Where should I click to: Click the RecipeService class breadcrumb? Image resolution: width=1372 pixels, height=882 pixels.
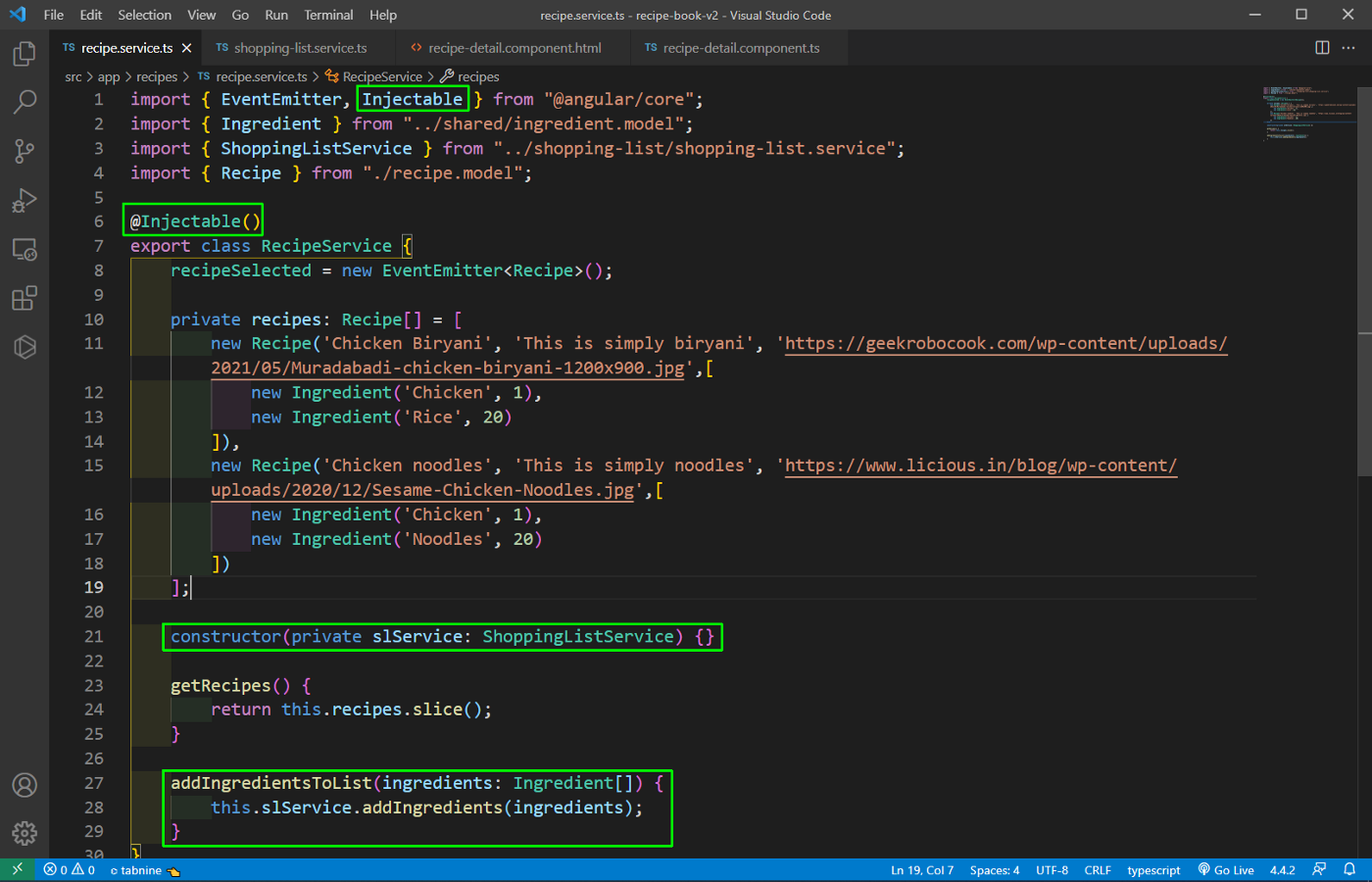[374, 76]
